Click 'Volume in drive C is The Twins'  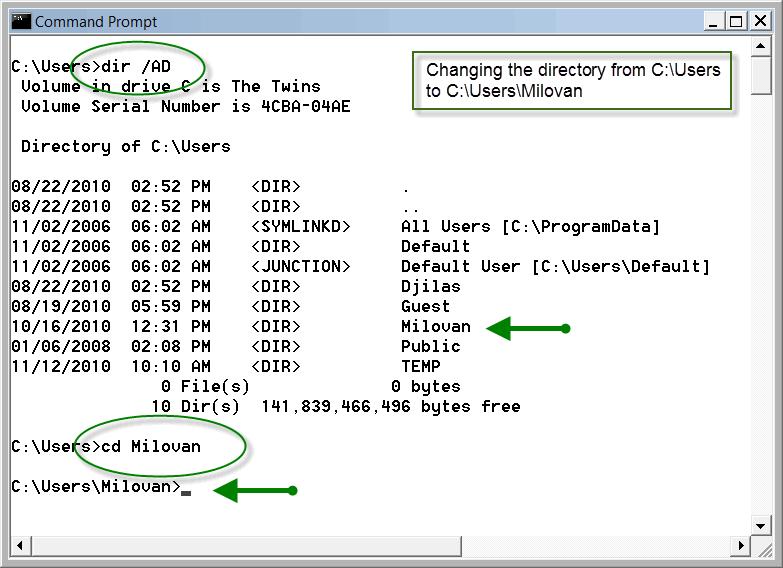[171, 86]
